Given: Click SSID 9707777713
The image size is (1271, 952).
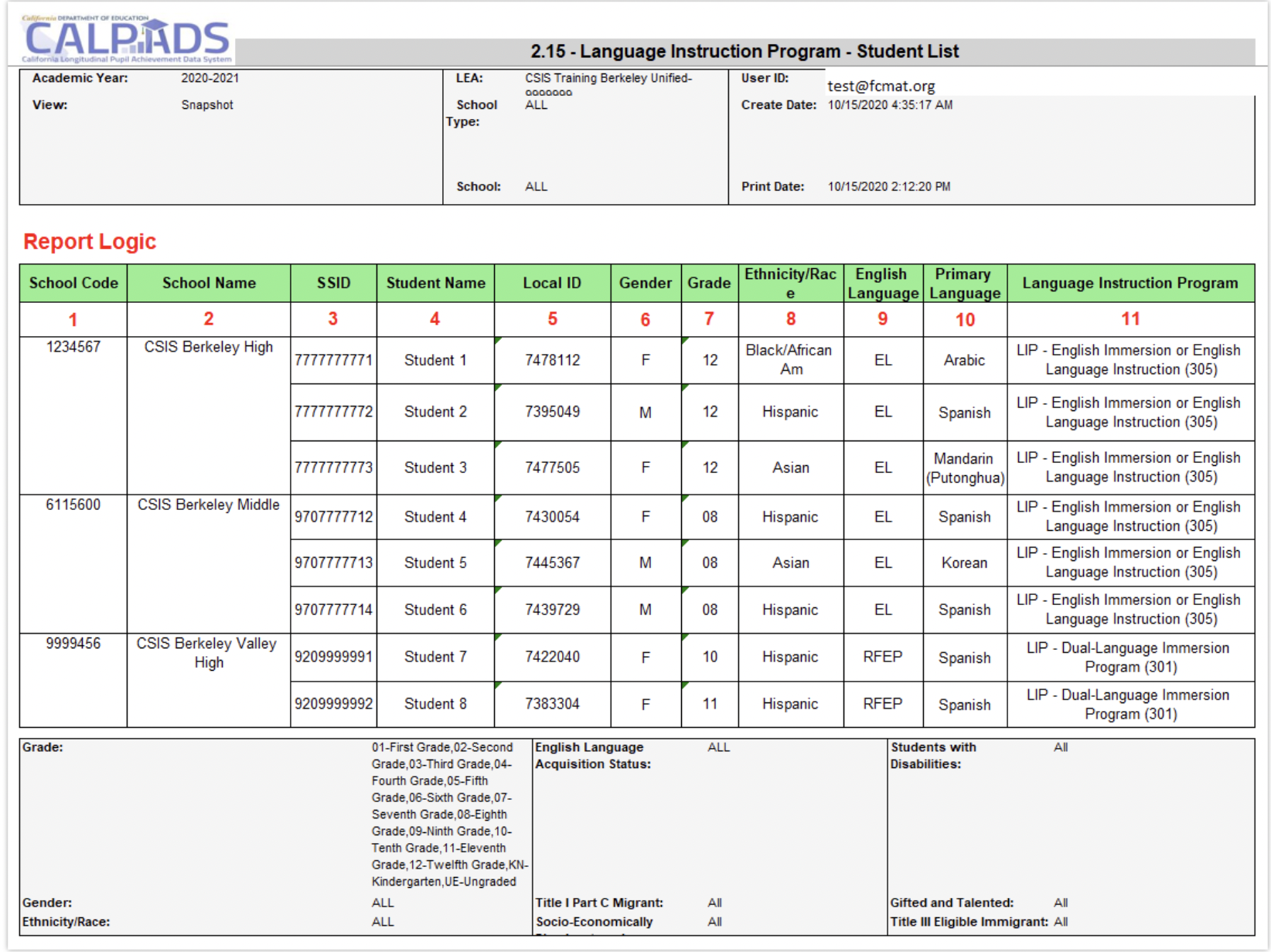Looking at the screenshot, I should 333,563.
